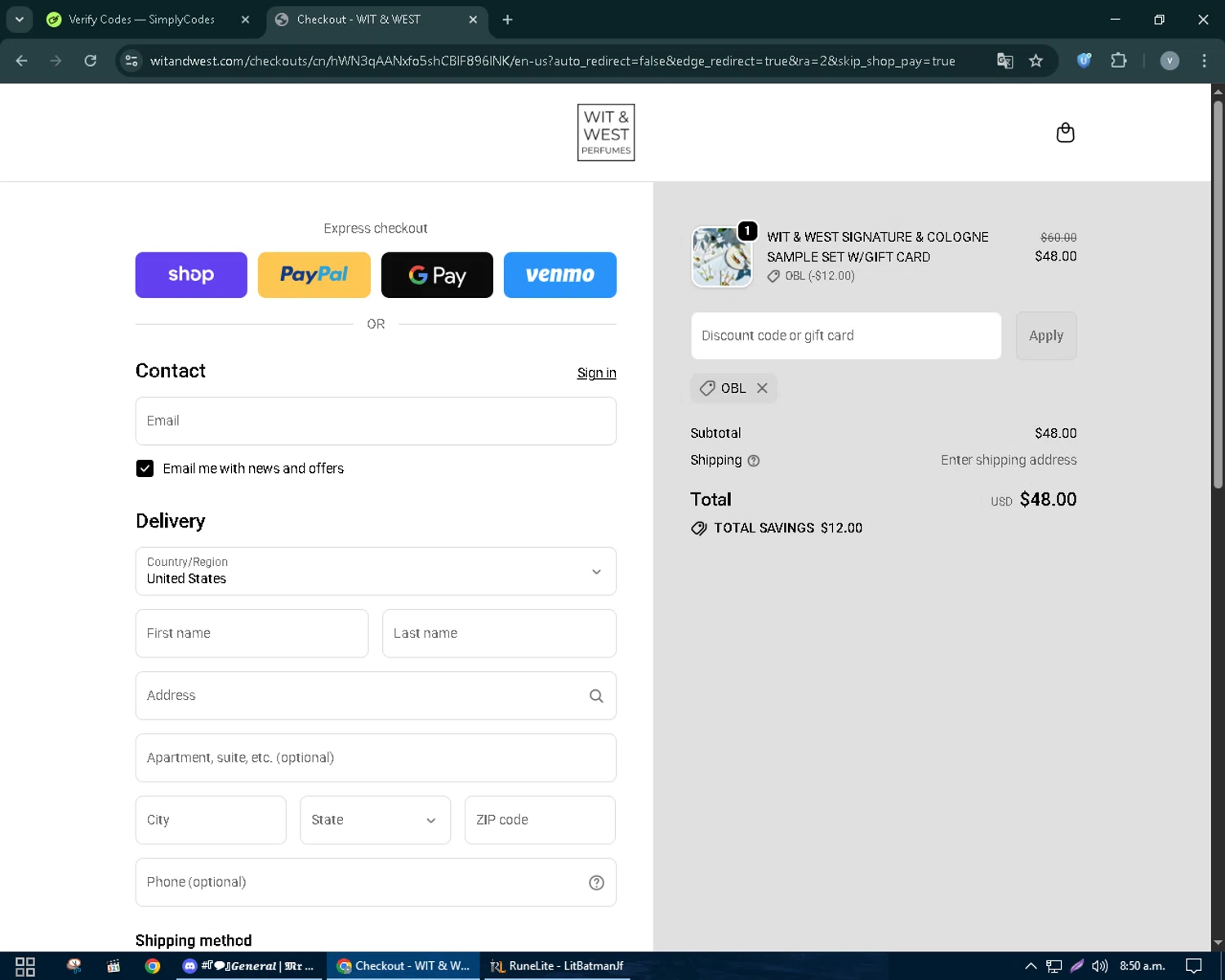Open the sample set product thumbnail
The width and height of the screenshot is (1225, 980).
pos(722,257)
